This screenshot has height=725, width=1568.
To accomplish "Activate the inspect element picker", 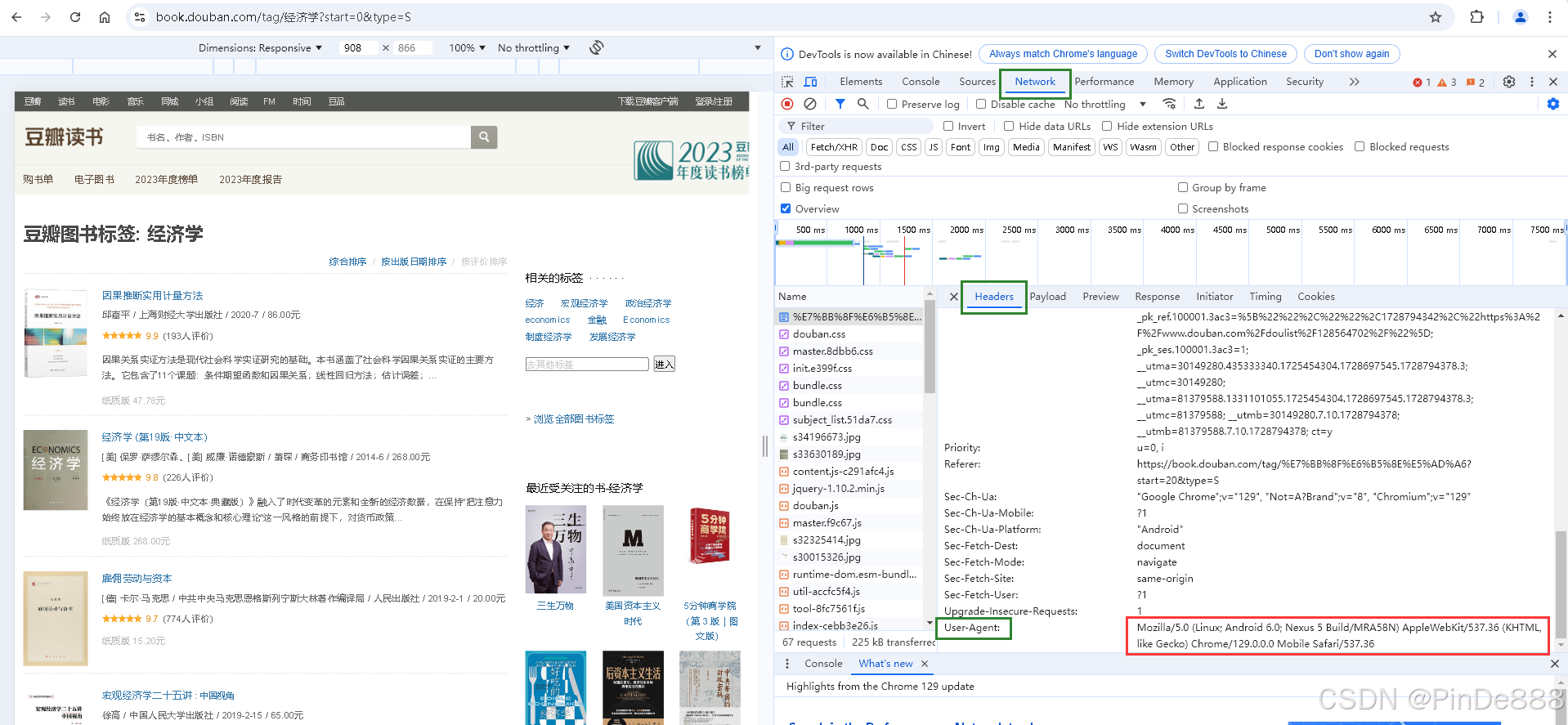I will (787, 82).
